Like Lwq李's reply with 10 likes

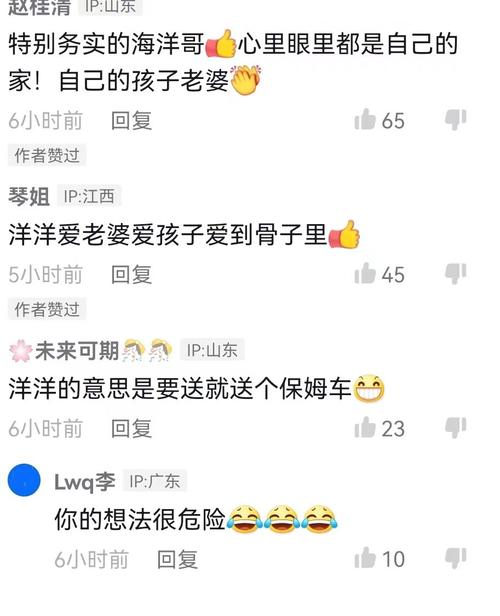point(365,558)
